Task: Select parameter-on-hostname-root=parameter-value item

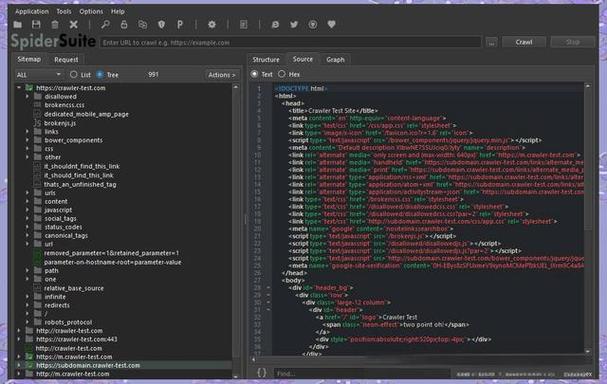Action: [112, 262]
